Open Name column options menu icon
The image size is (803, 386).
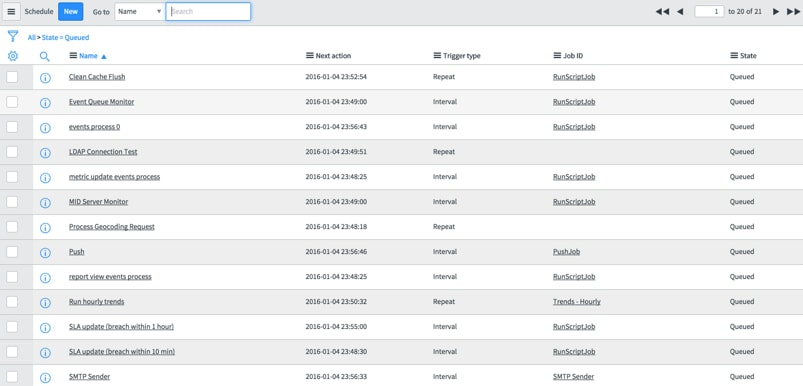click(73, 56)
